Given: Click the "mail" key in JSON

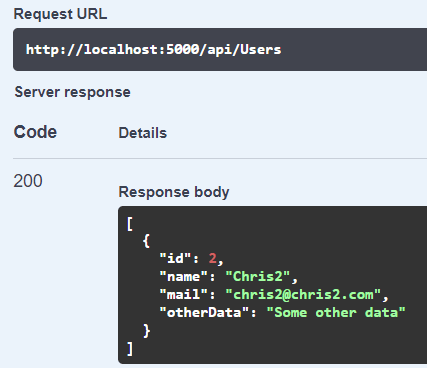Looking at the screenshot, I should (x=184, y=294).
